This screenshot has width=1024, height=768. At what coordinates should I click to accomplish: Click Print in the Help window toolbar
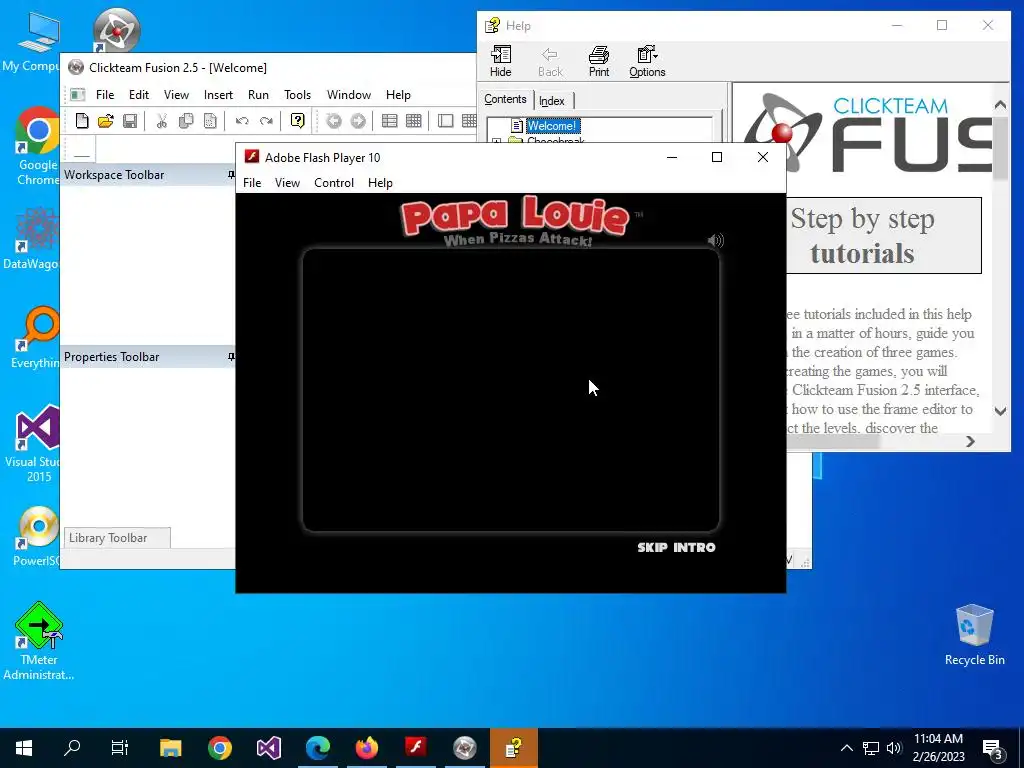(599, 61)
